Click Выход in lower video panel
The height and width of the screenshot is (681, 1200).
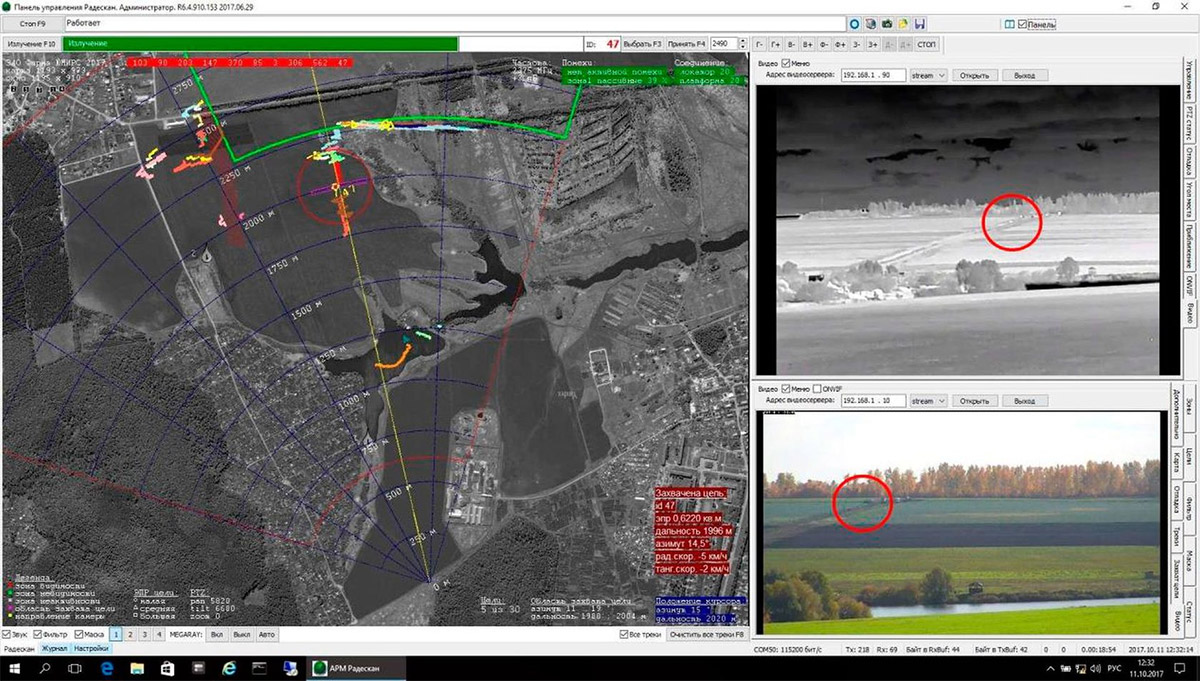(1024, 401)
